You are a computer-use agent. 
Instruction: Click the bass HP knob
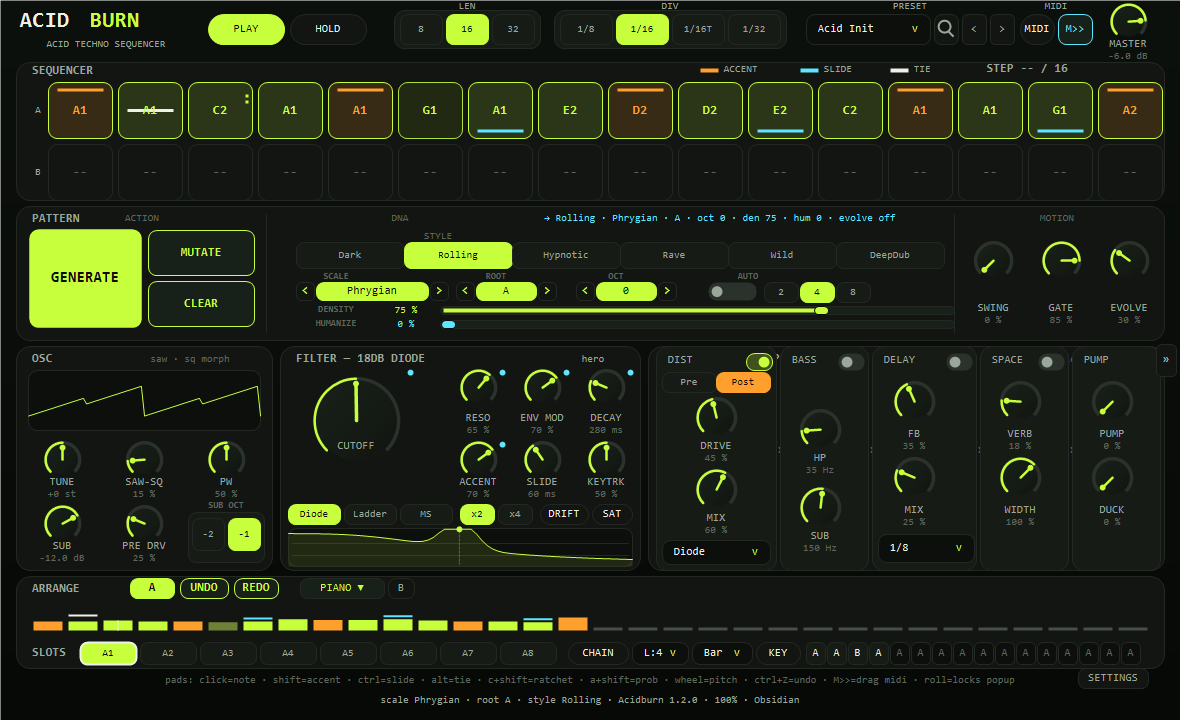tap(820, 430)
